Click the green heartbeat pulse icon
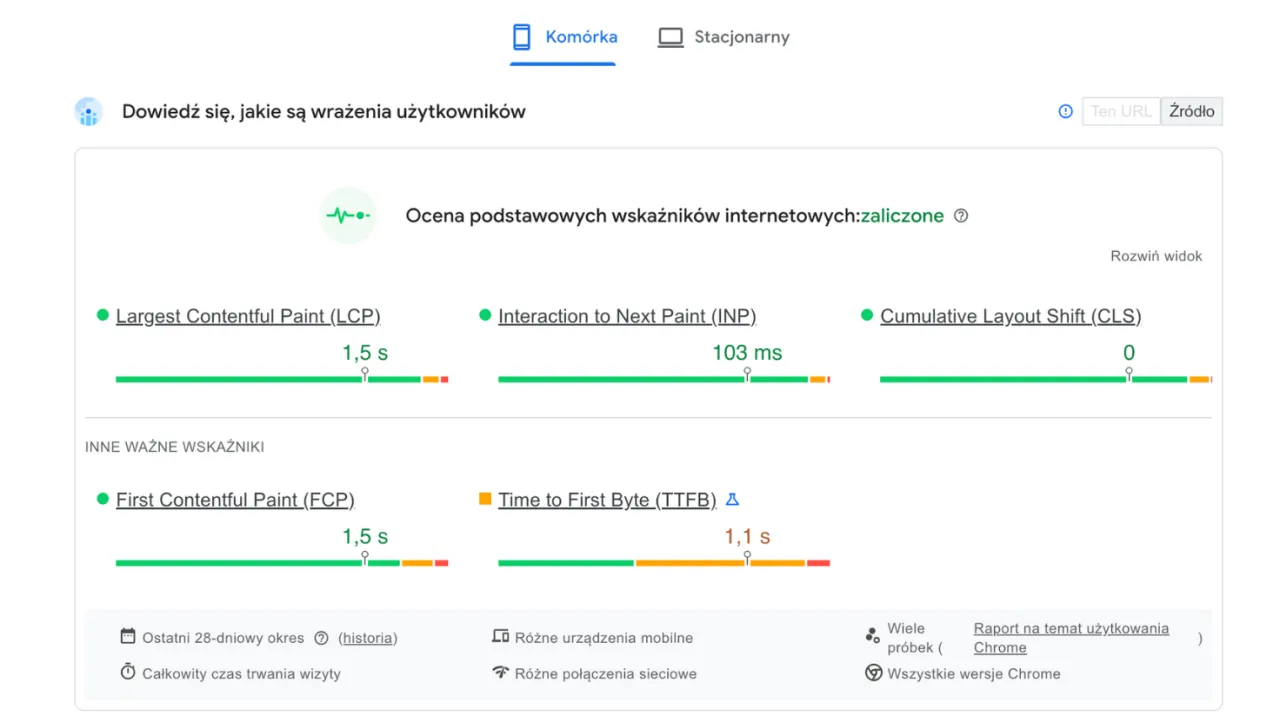Viewport: 1280px width, 723px height. click(x=348, y=215)
